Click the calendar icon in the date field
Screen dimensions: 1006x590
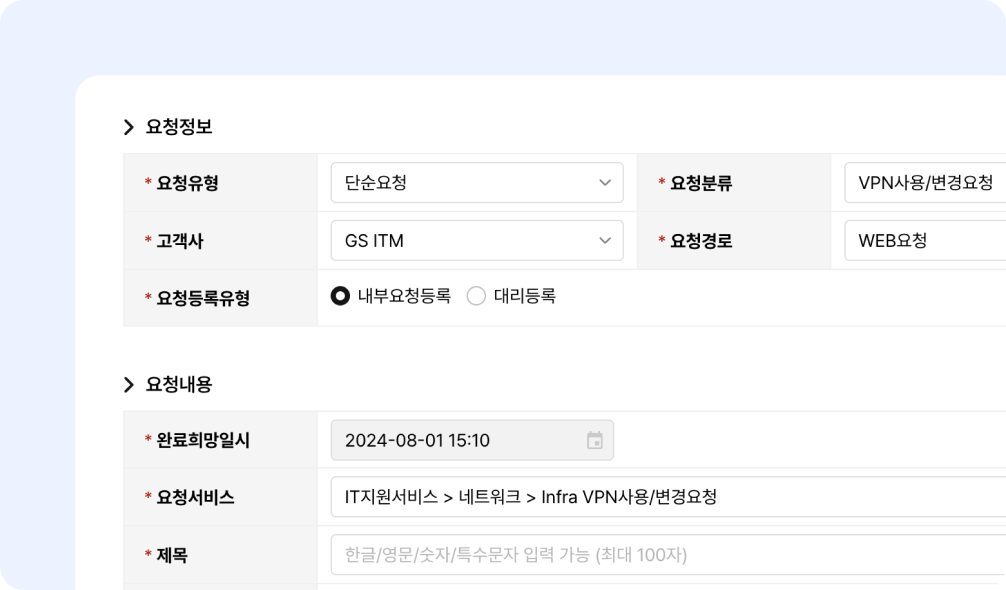(595, 441)
